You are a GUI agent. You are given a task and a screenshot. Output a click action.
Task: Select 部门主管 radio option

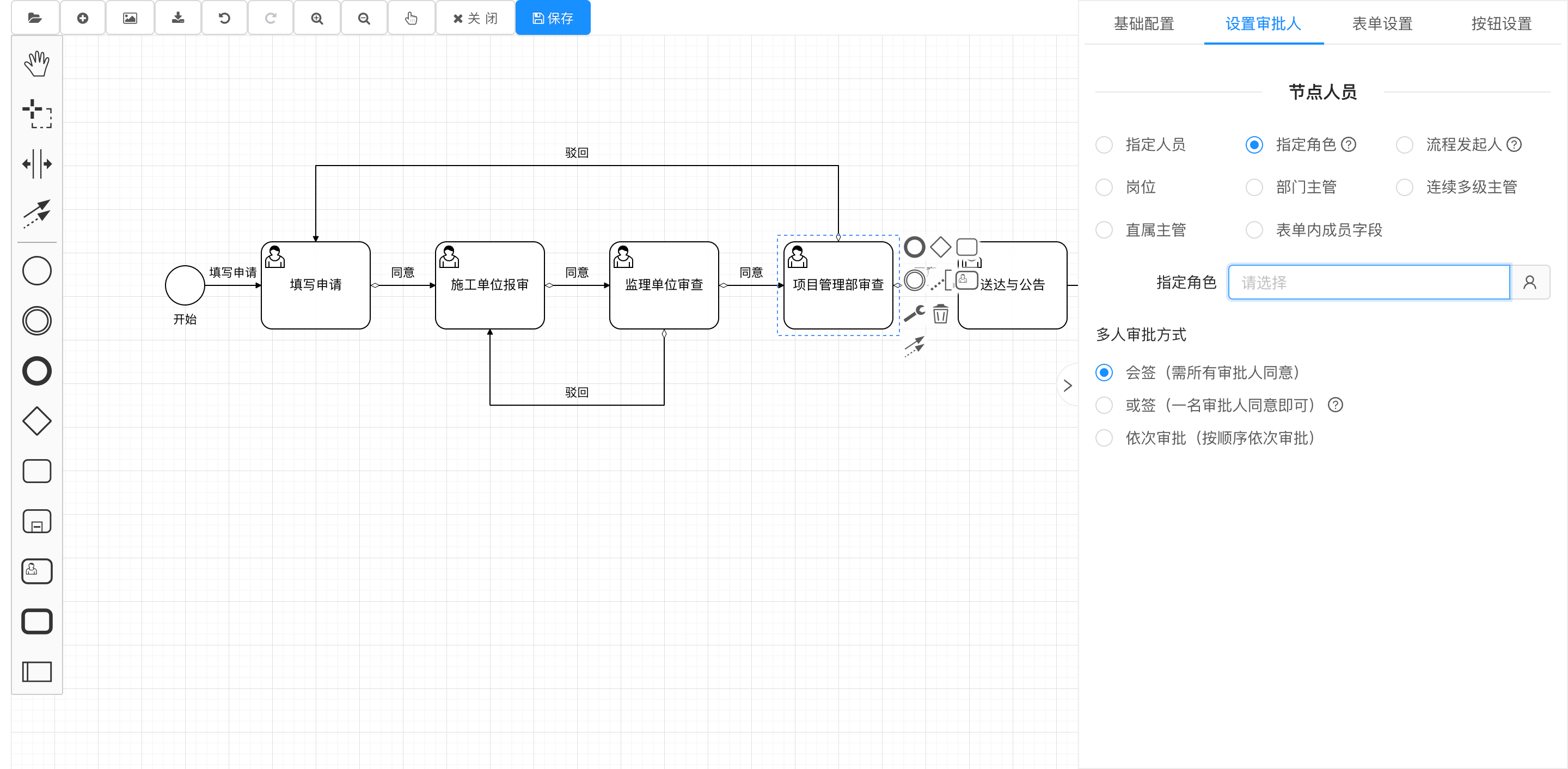click(x=1254, y=187)
